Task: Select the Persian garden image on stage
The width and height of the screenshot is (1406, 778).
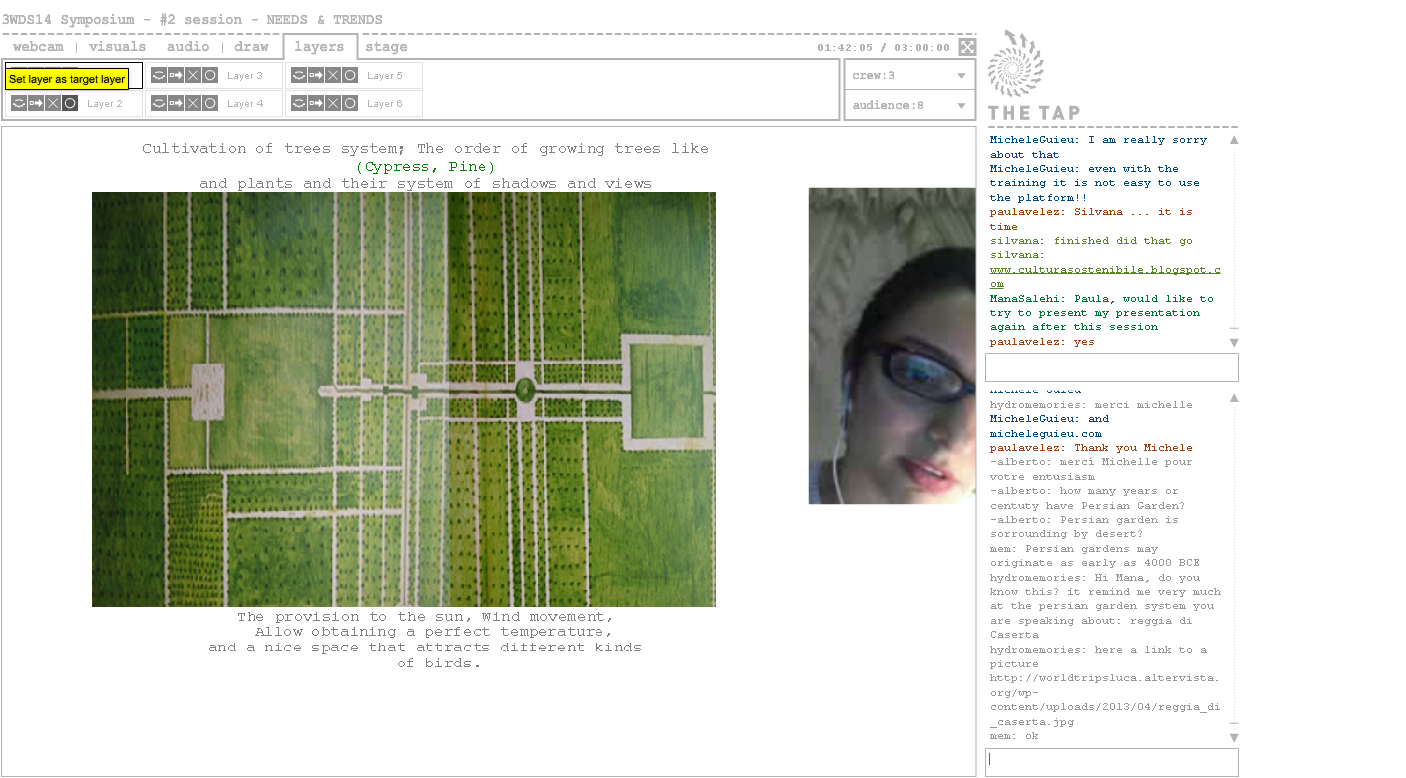Action: [403, 399]
